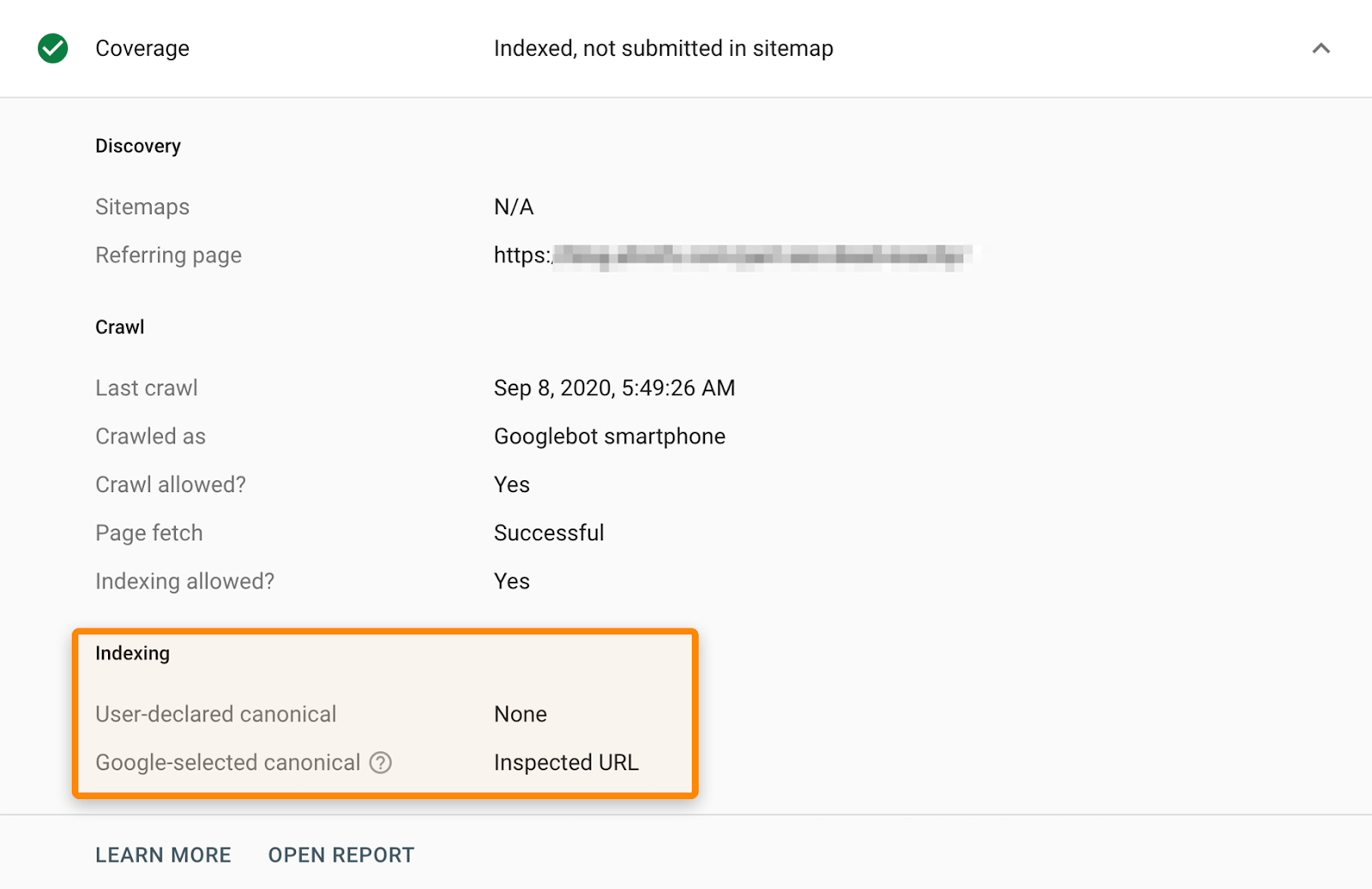Click the Inspected URL canonical value
Viewport: 1372px width, 889px height.
(x=565, y=762)
